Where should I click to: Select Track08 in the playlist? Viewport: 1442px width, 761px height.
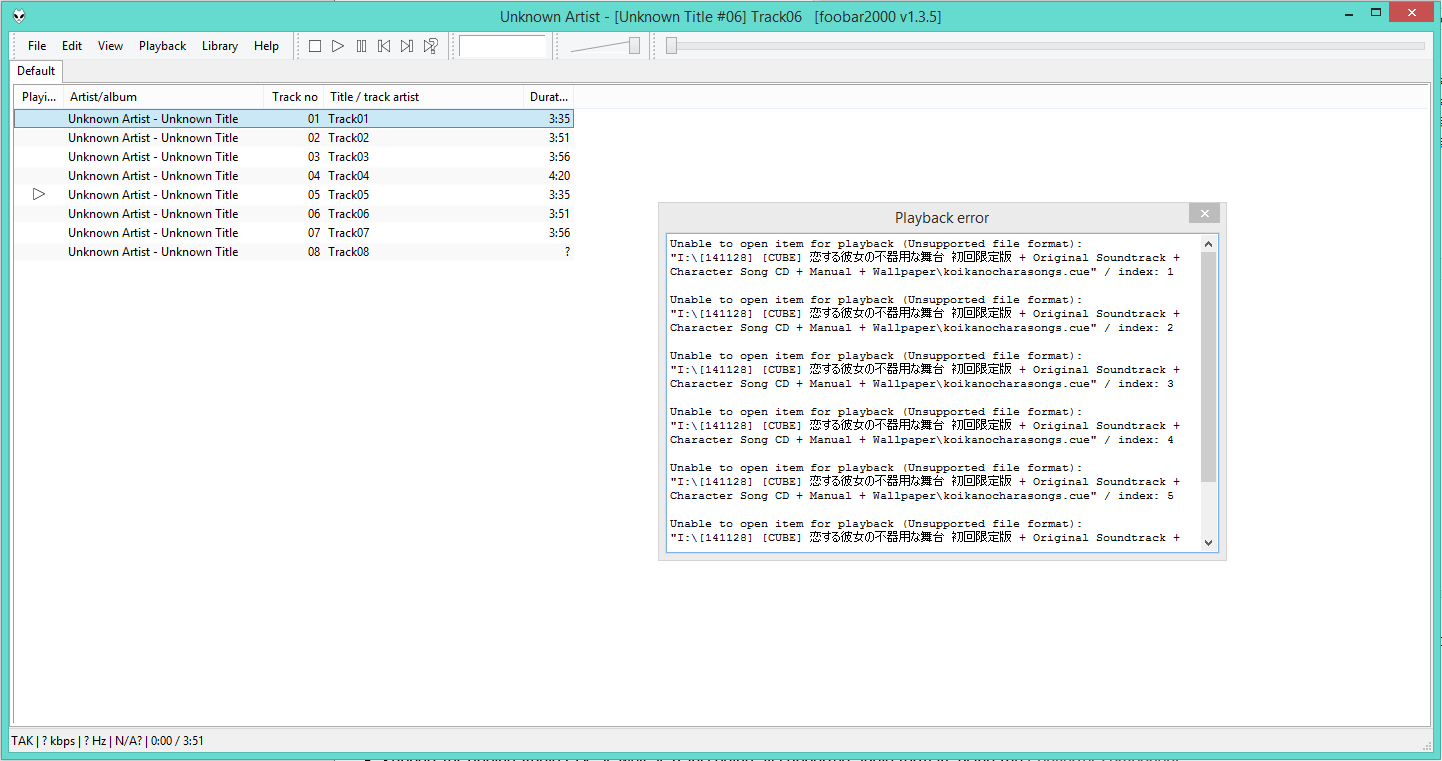pos(348,252)
